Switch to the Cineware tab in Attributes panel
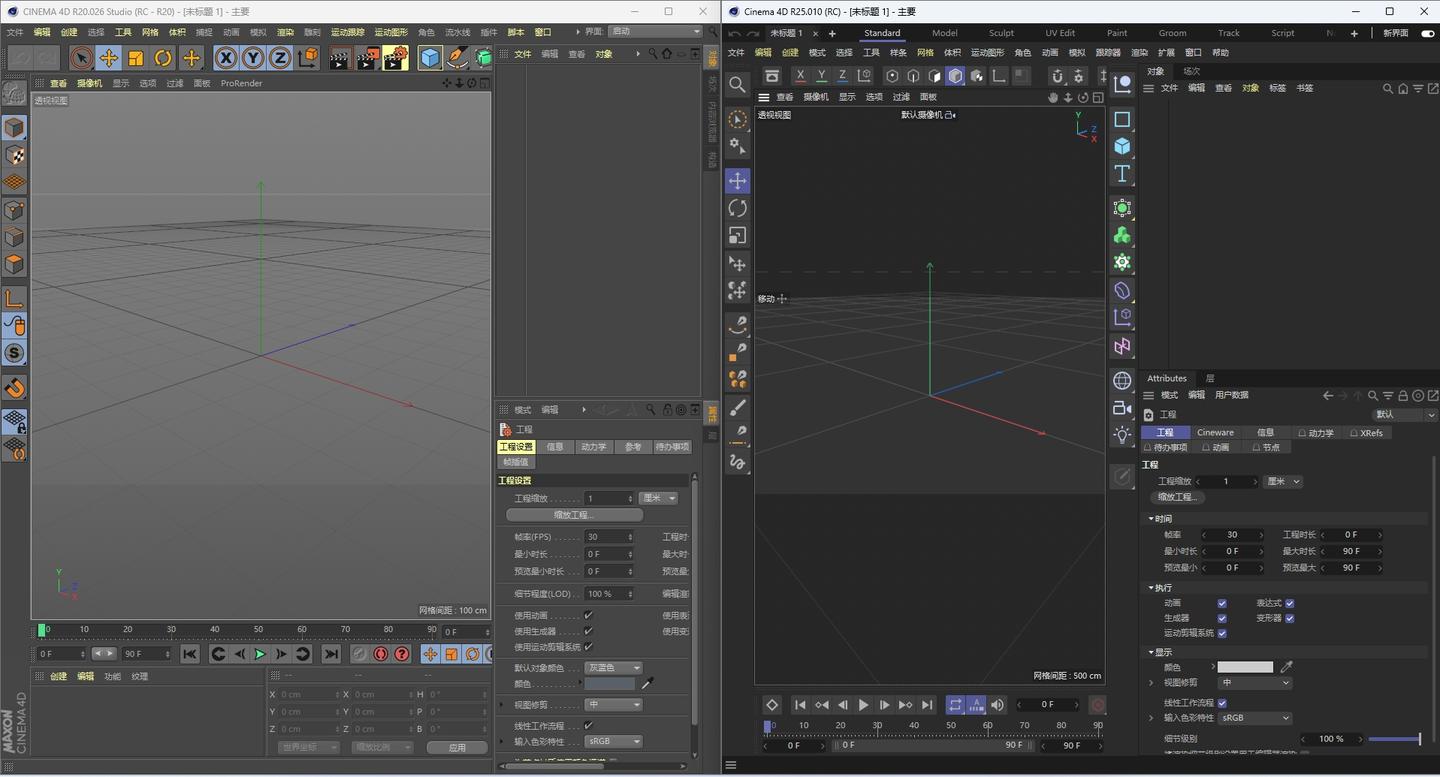The height and width of the screenshot is (777, 1440). (x=1215, y=432)
